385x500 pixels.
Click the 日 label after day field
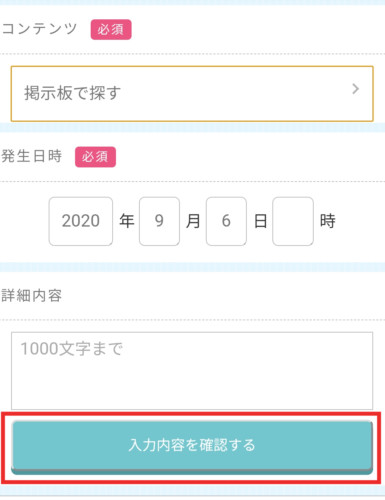click(x=260, y=221)
